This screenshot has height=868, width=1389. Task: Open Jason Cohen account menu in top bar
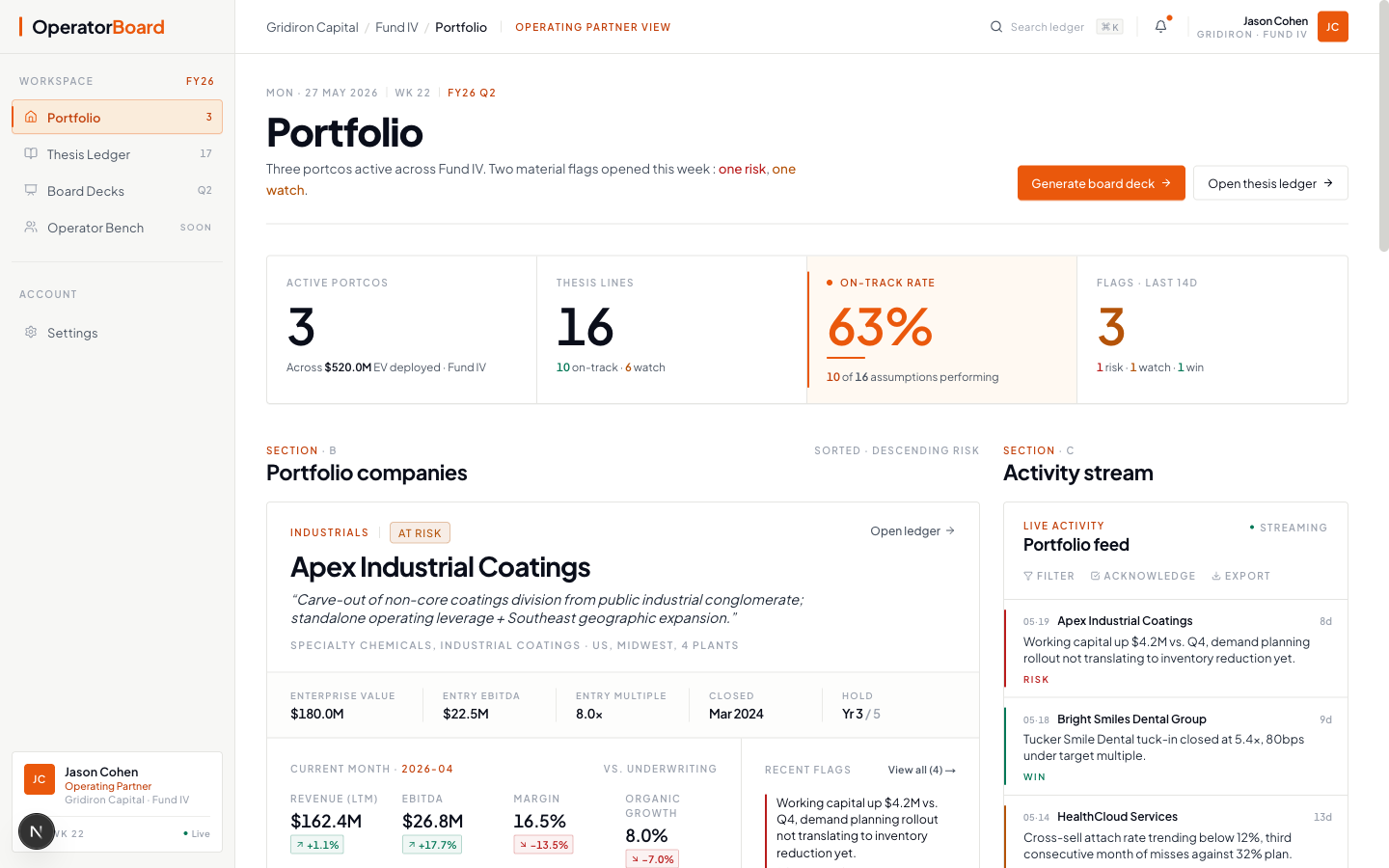tap(1272, 27)
